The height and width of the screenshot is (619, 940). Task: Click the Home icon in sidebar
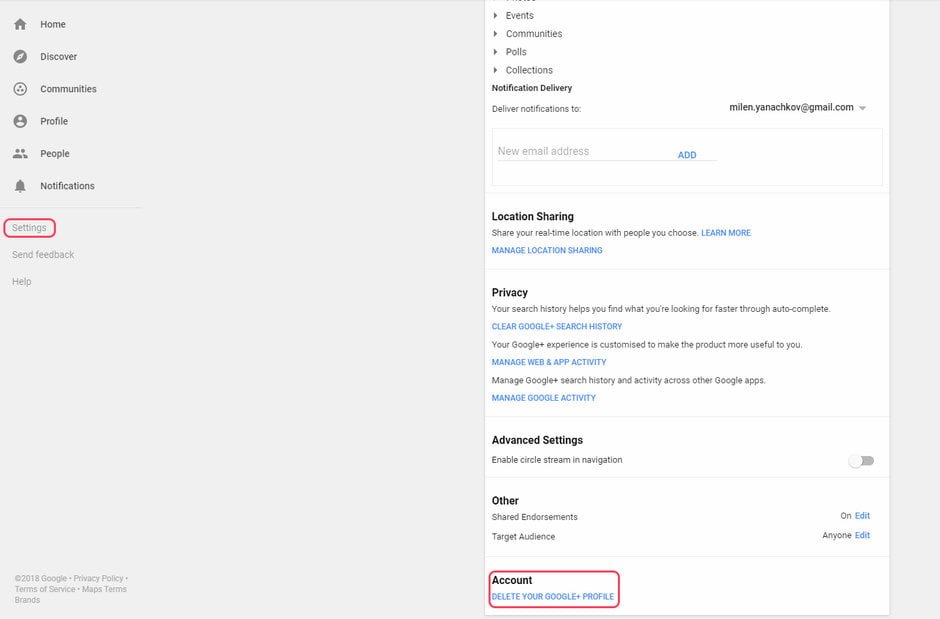tap(20, 24)
